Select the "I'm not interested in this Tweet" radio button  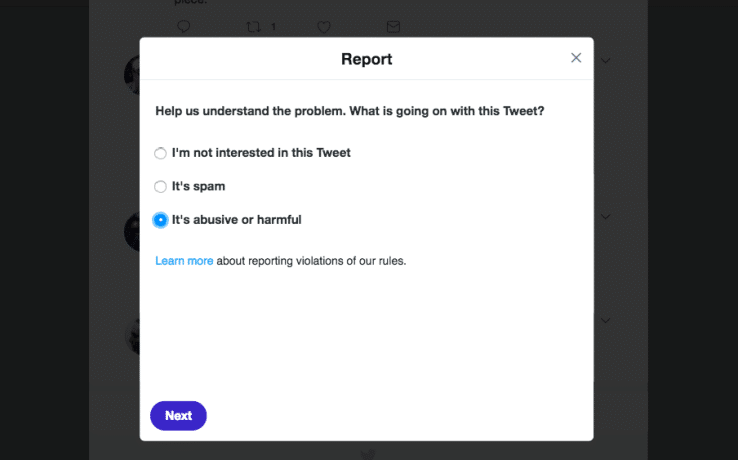pyautogui.click(x=160, y=154)
